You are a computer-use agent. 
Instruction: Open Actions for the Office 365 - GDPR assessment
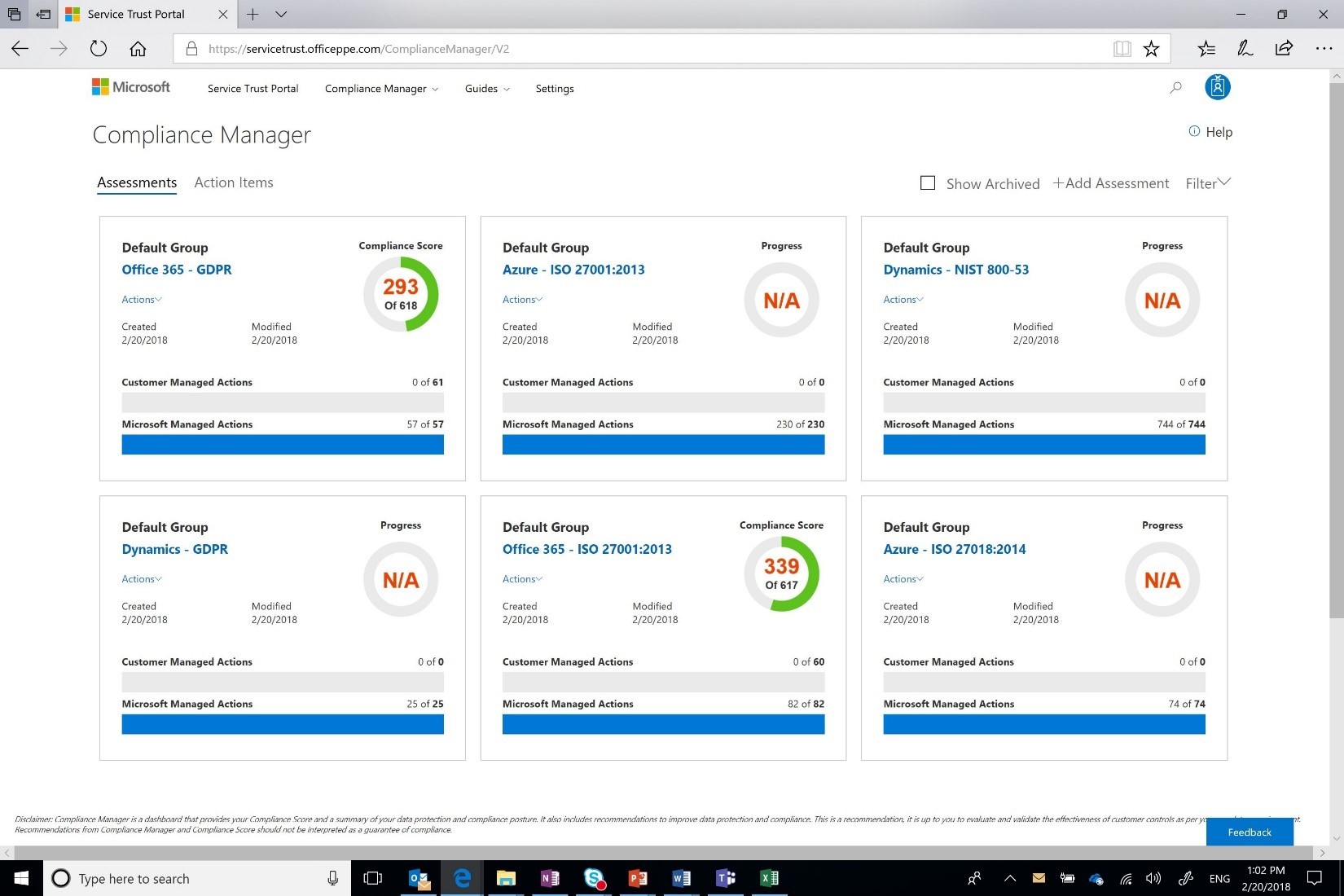[x=140, y=299]
